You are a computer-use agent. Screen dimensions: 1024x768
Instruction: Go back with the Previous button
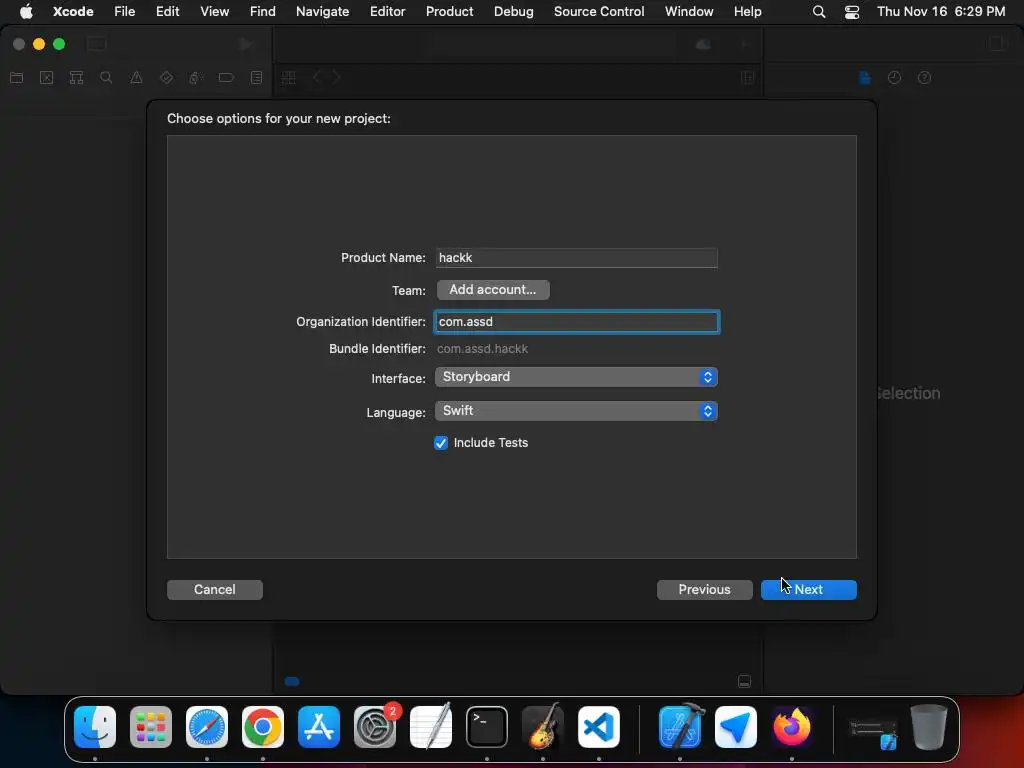(704, 590)
